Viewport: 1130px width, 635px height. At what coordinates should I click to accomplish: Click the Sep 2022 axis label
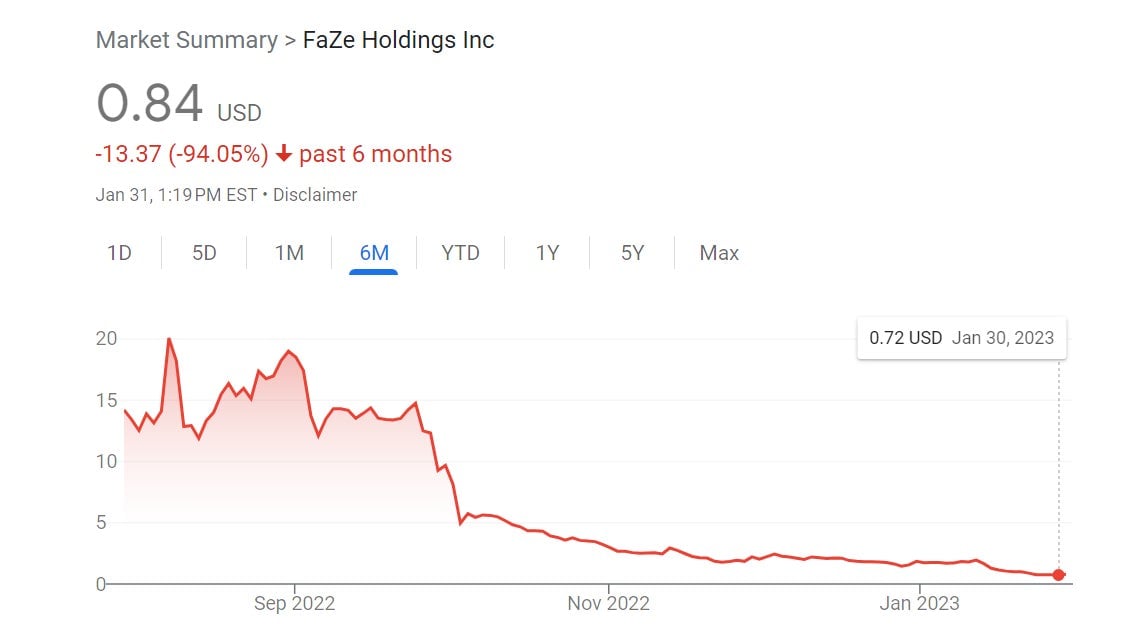[x=296, y=604]
